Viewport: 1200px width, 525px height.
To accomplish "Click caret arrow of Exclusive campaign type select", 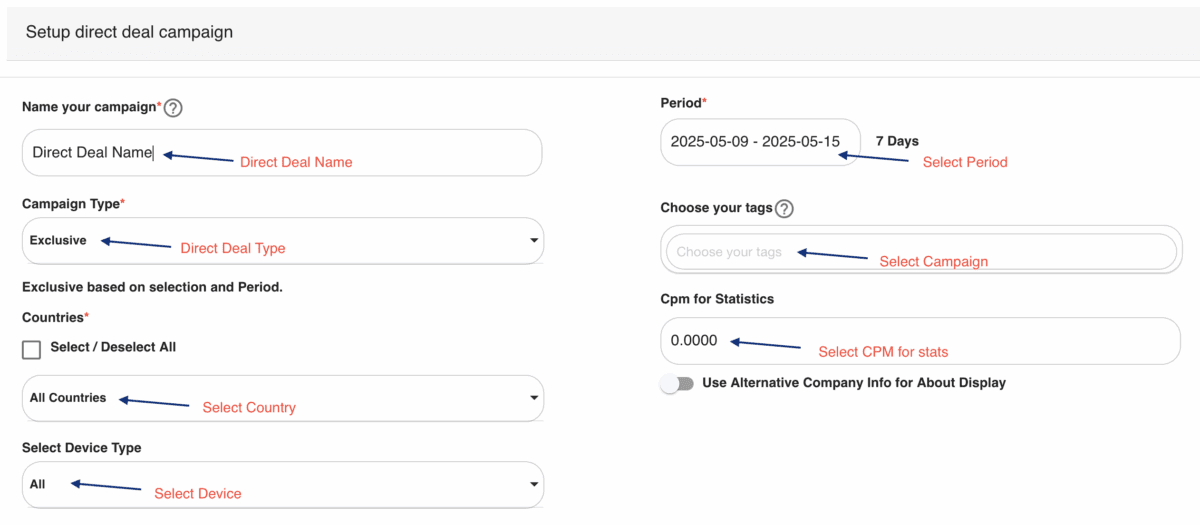I will pos(533,241).
